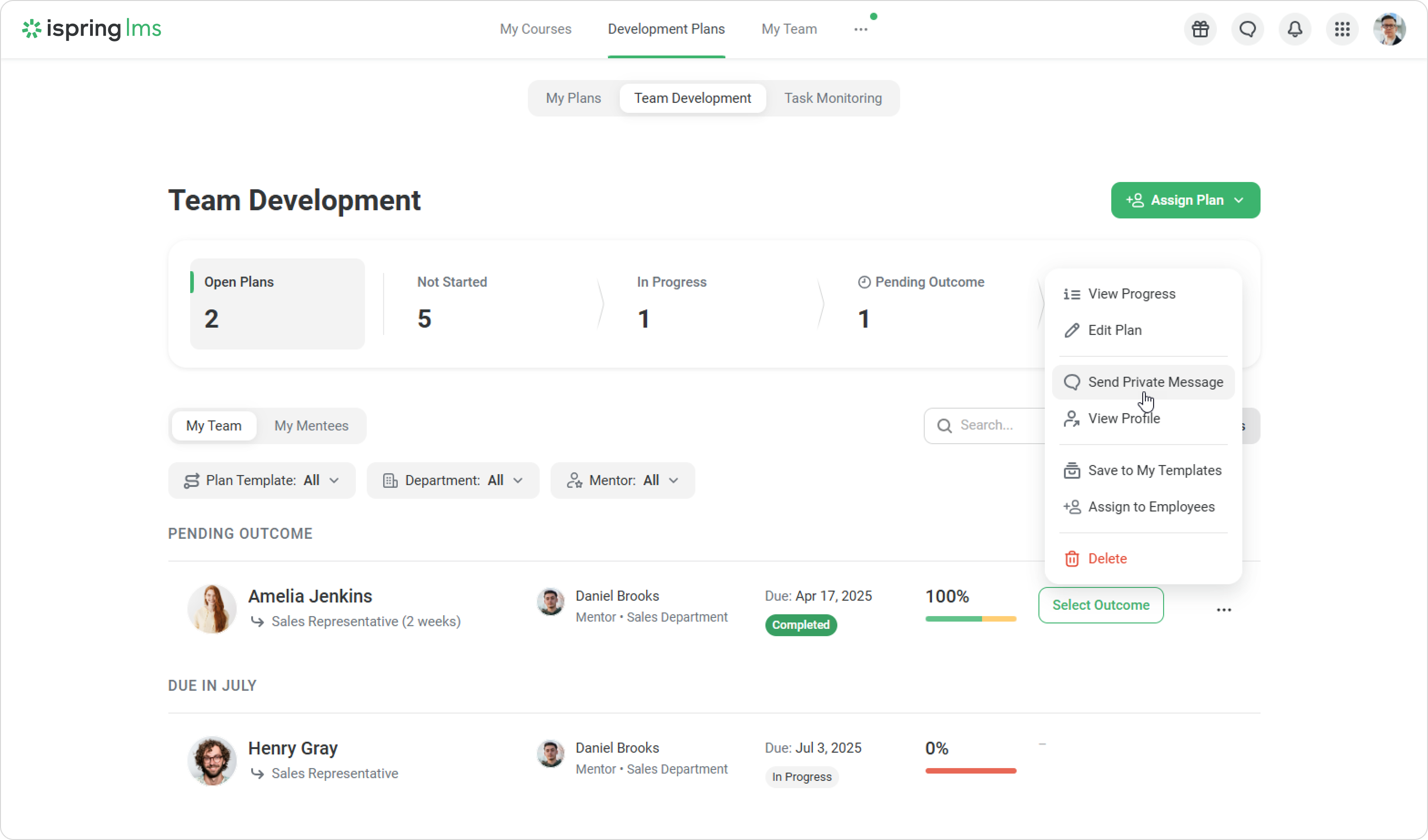Open the gift icon in header
1428x840 pixels.
tap(1200, 29)
